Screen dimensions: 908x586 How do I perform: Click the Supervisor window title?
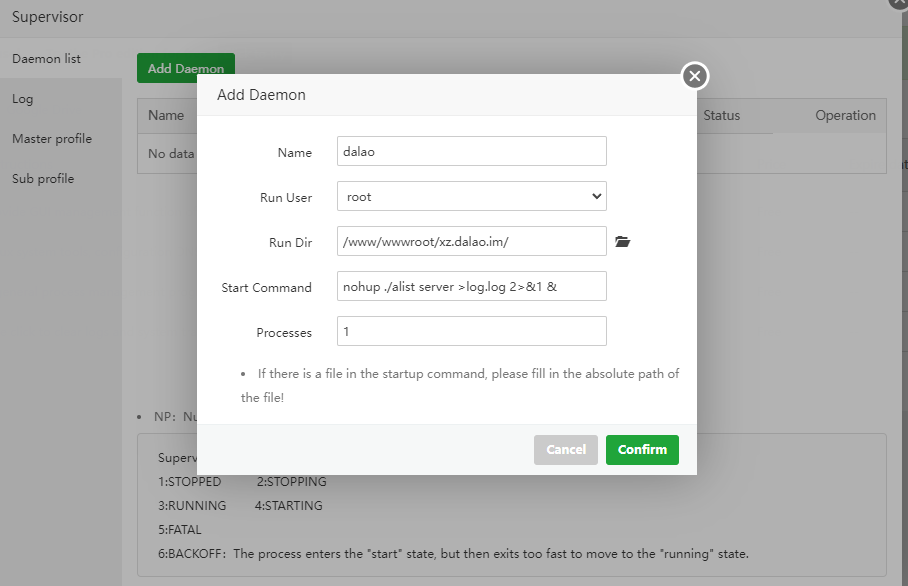(x=48, y=17)
